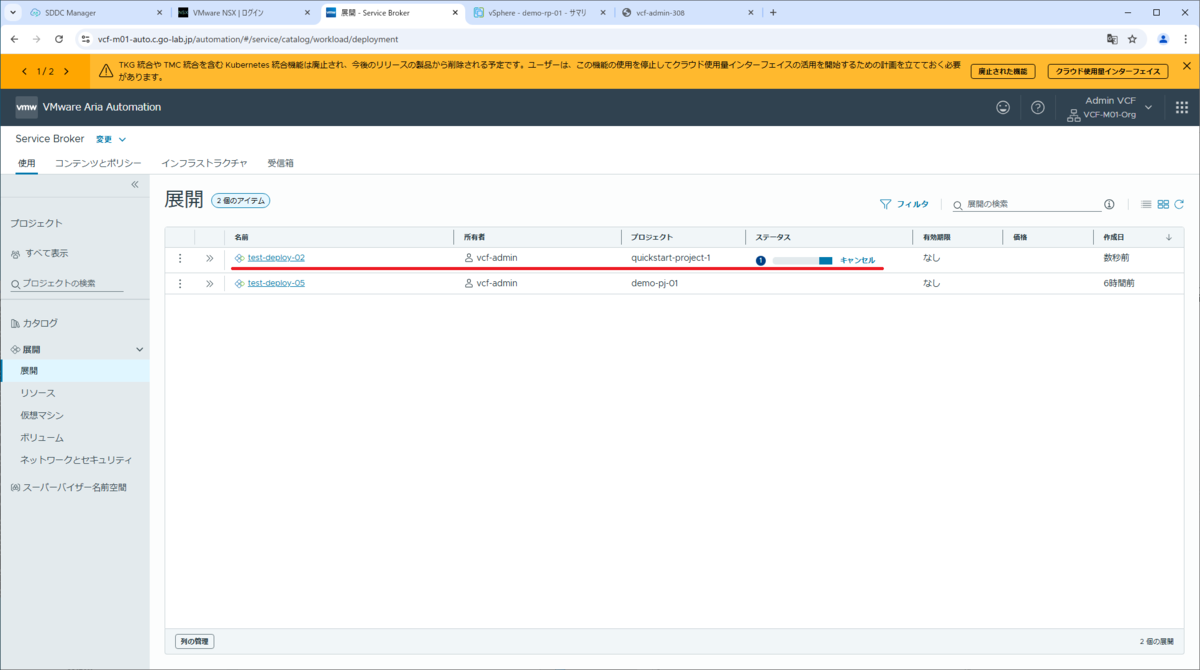Open Service Broker 変更 dropdown
Viewport: 1200px width, 670px height.
click(111, 139)
